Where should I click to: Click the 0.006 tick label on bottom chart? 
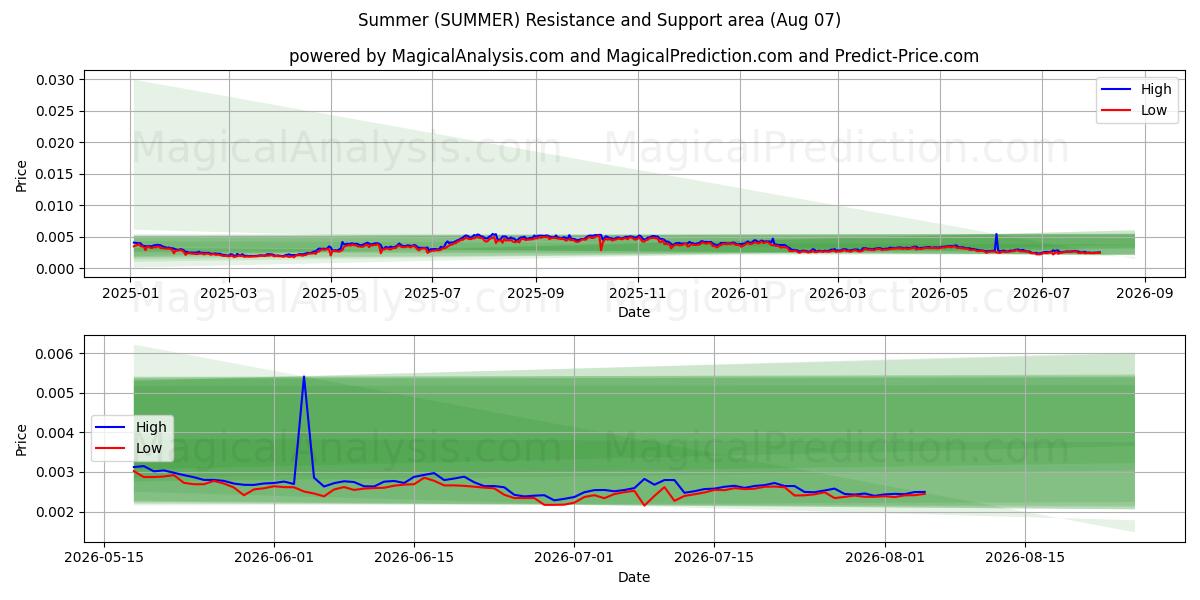56,354
